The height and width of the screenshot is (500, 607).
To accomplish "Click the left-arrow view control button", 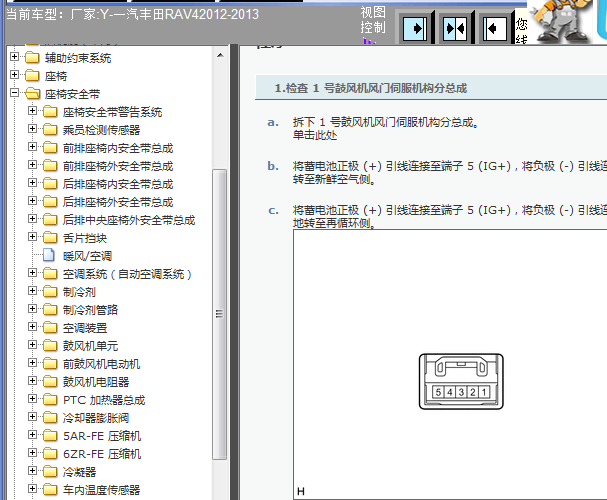I will point(495,28).
